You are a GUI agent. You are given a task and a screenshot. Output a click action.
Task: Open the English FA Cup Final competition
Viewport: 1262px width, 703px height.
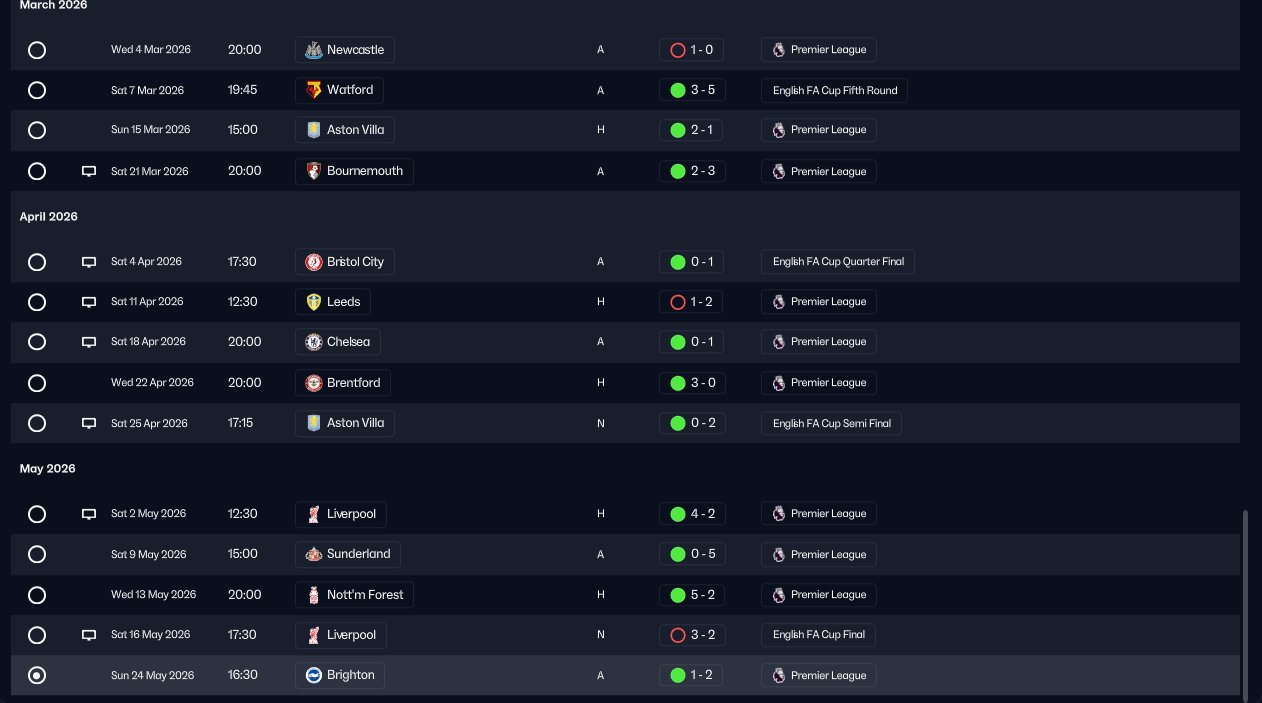coord(819,635)
